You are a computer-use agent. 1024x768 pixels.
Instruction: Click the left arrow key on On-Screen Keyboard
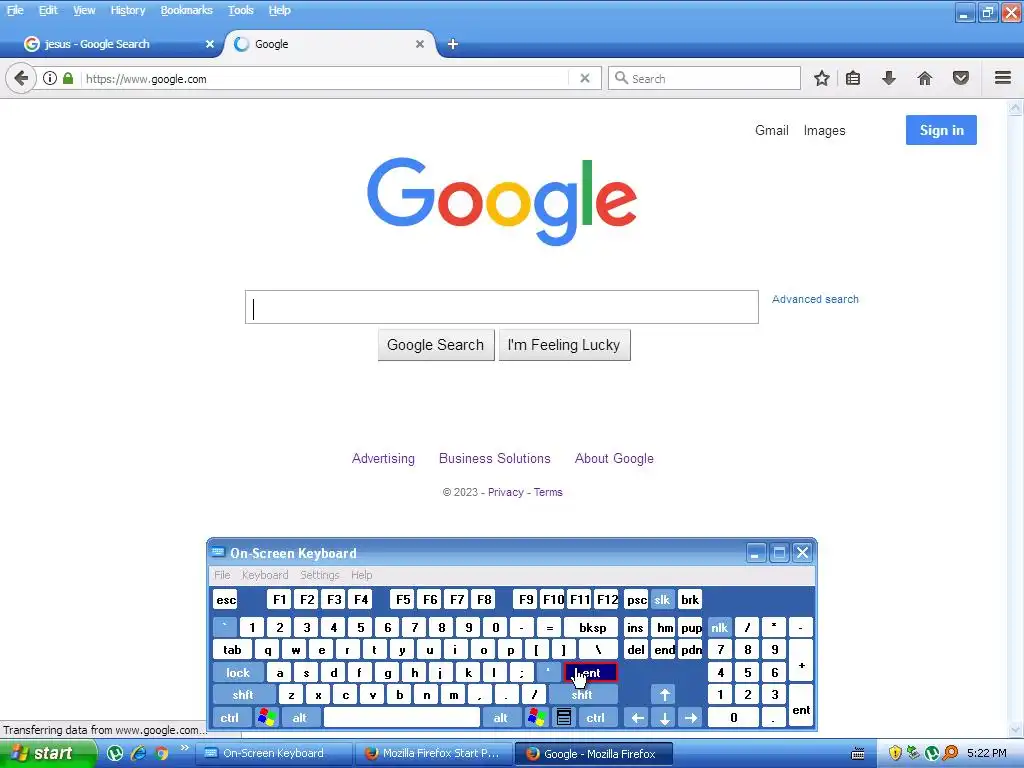(637, 718)
